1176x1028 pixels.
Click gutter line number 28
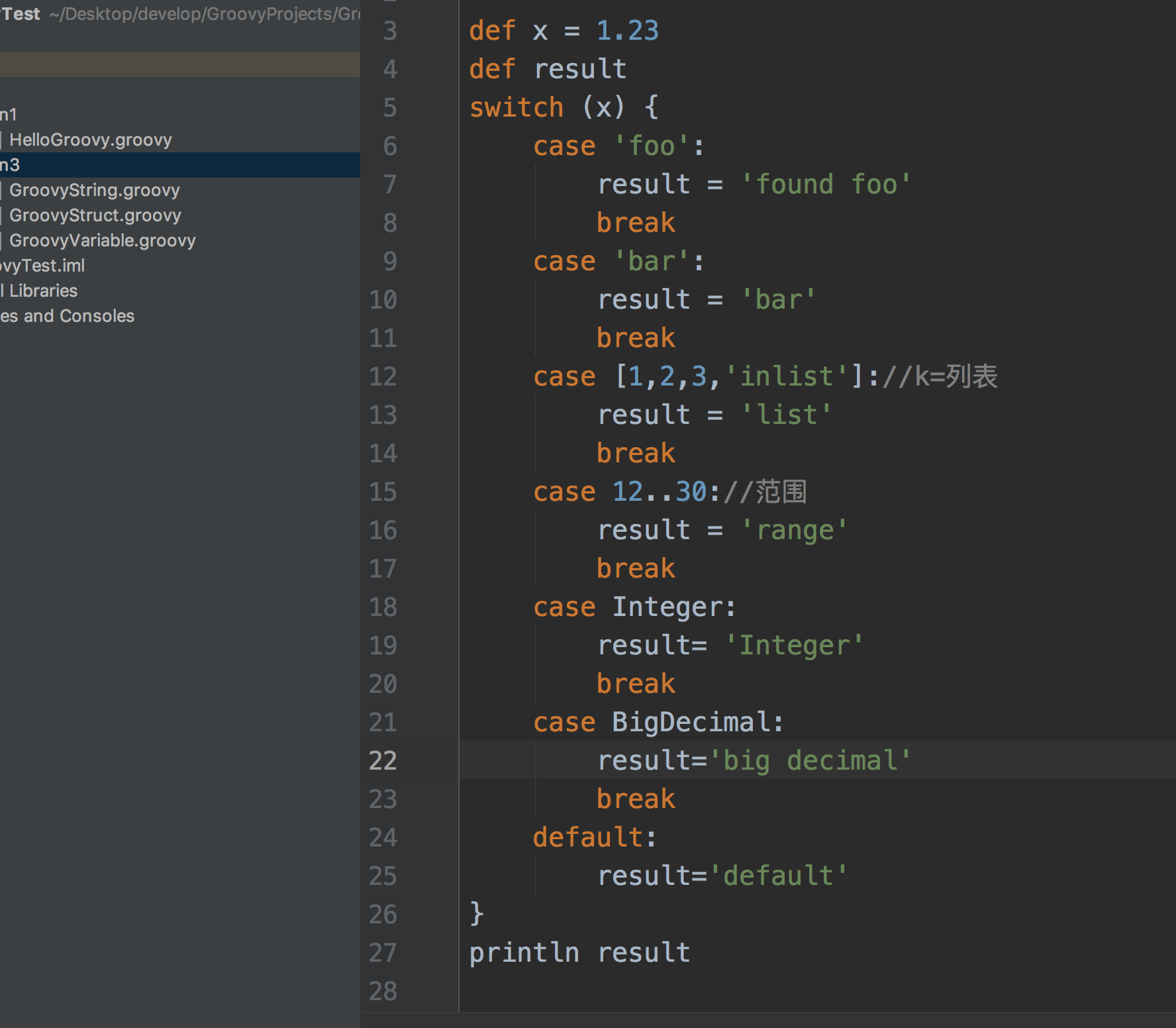383,991
